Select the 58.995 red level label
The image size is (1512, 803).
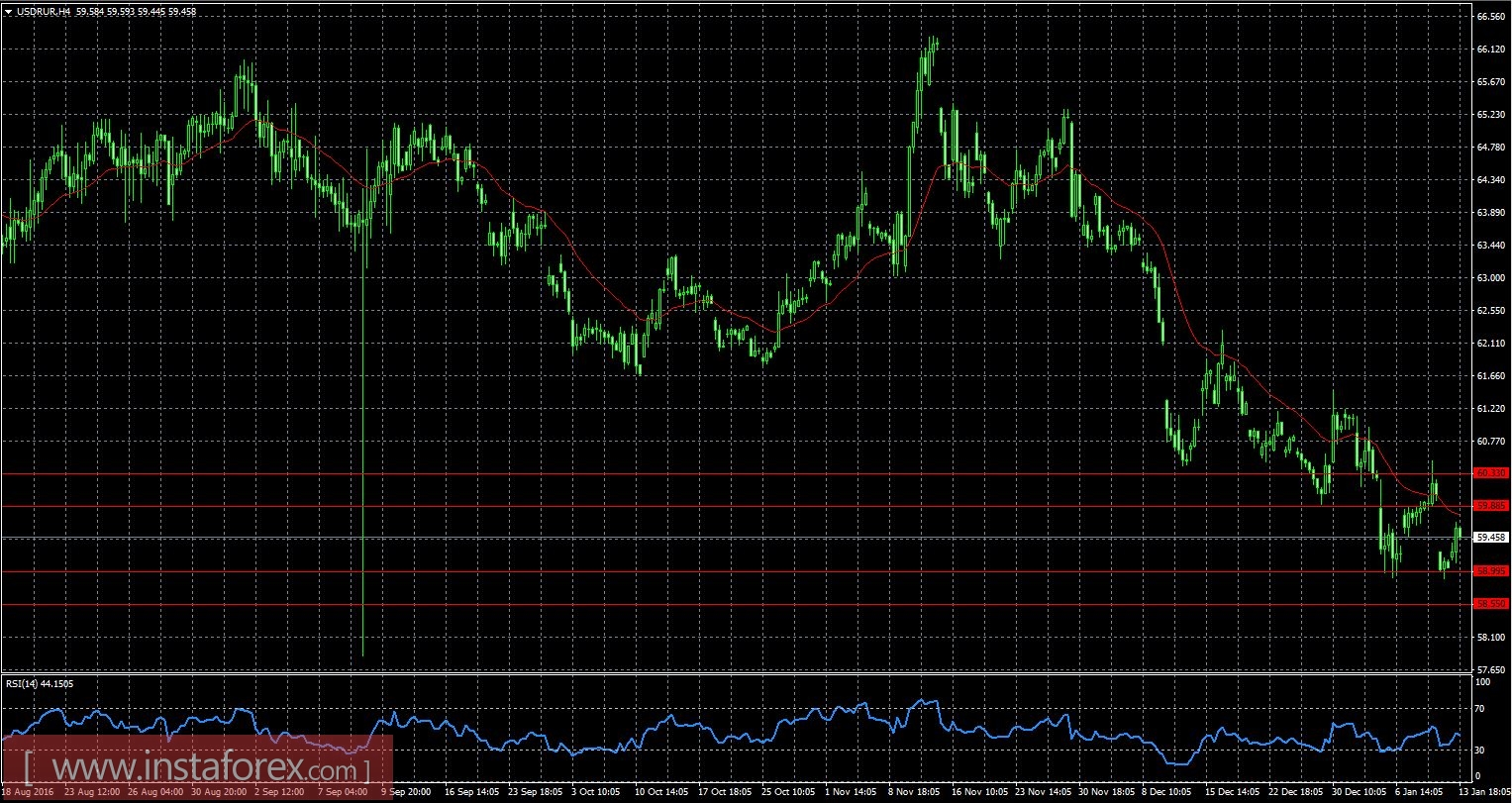pos(1490,571)
